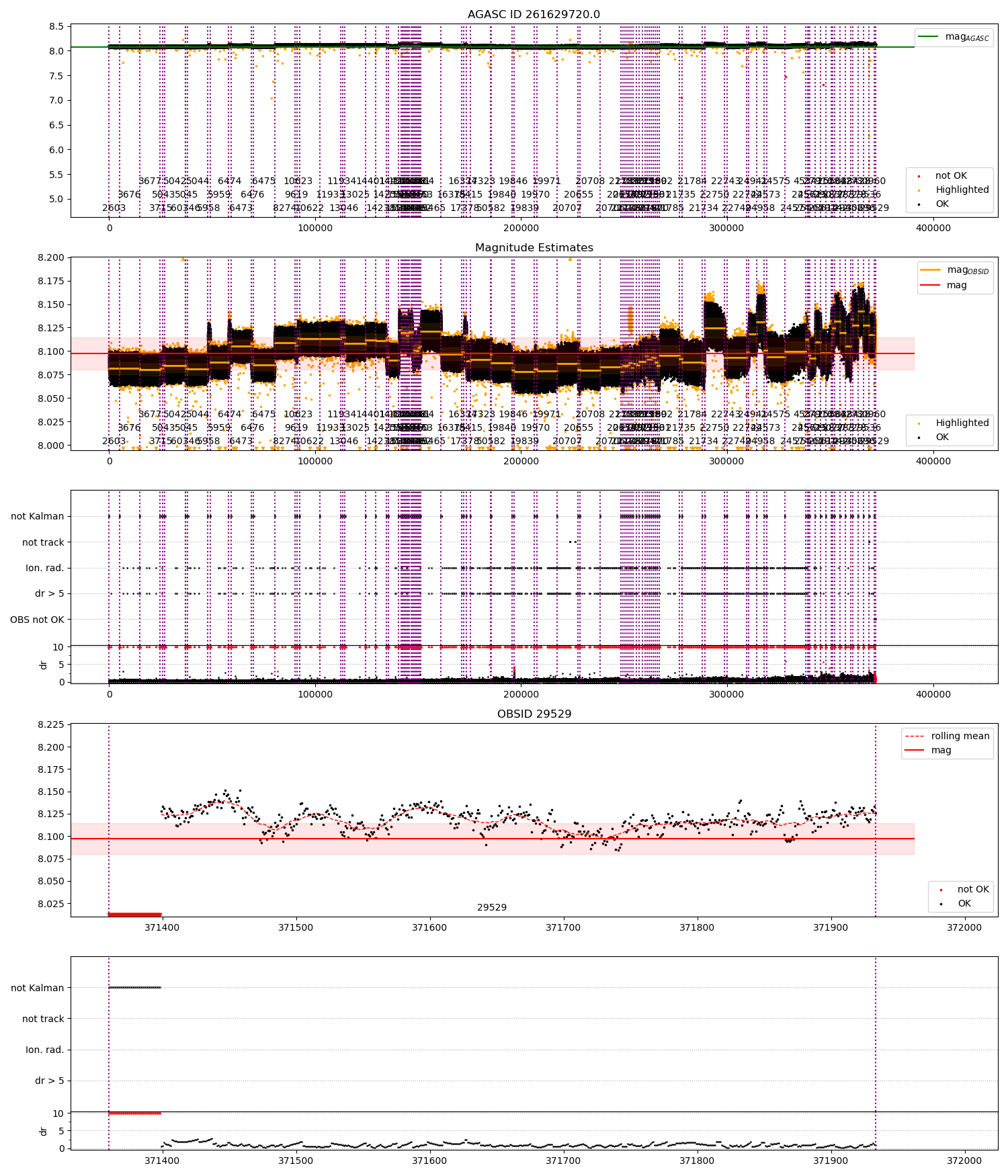Click obsid label 19971 in the top plot
Screen dimensions: 1008x1176
[546, 181]
